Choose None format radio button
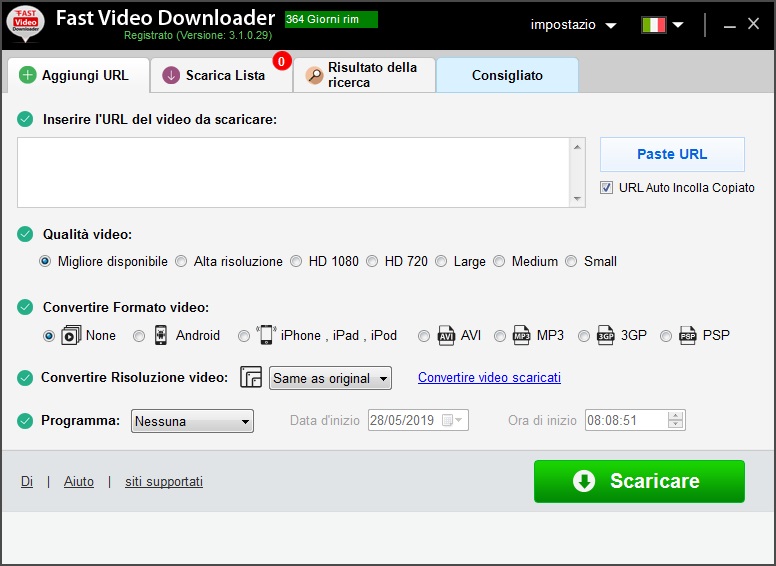 48,336
